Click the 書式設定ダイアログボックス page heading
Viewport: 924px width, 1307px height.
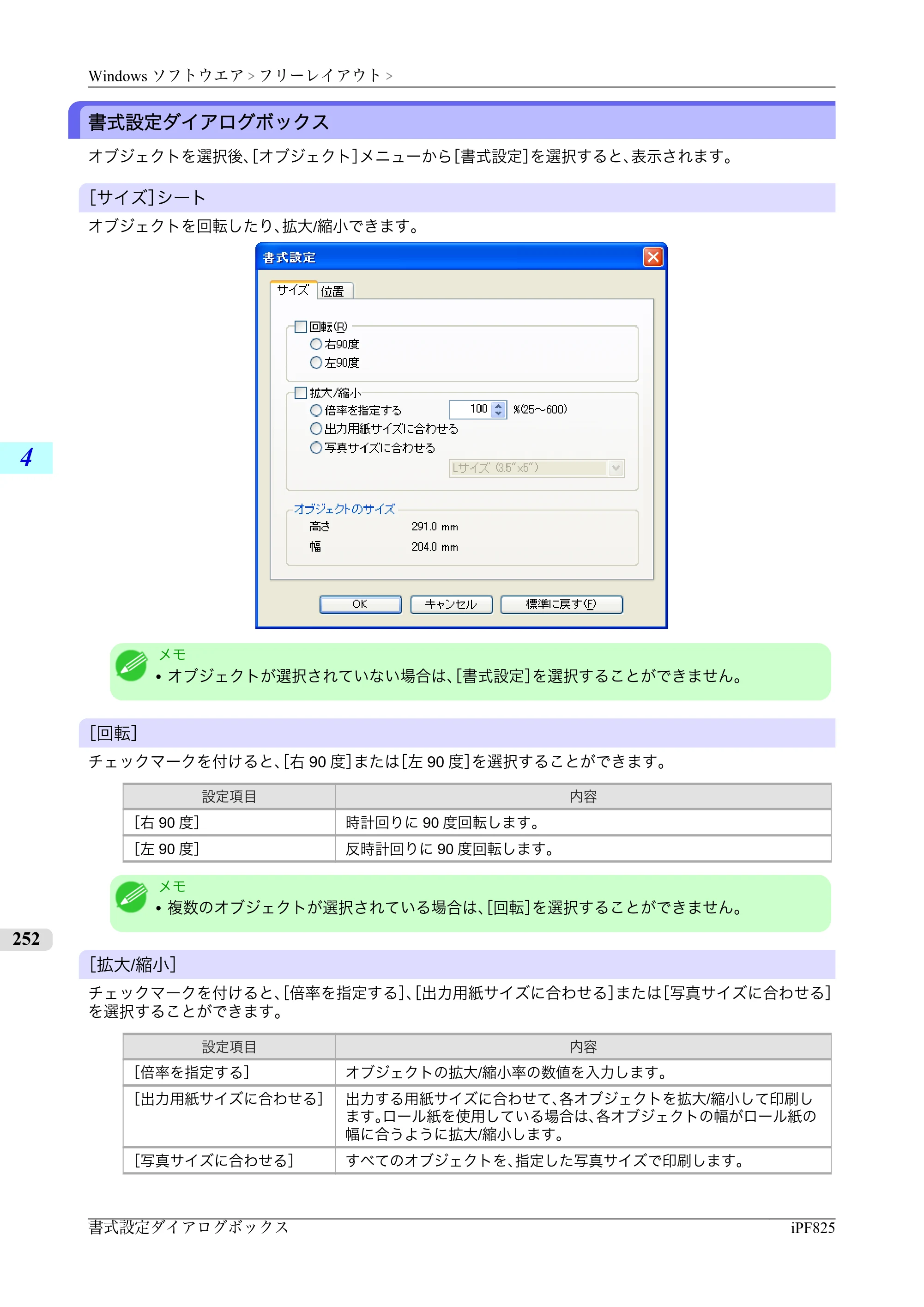tap(208, 122)
